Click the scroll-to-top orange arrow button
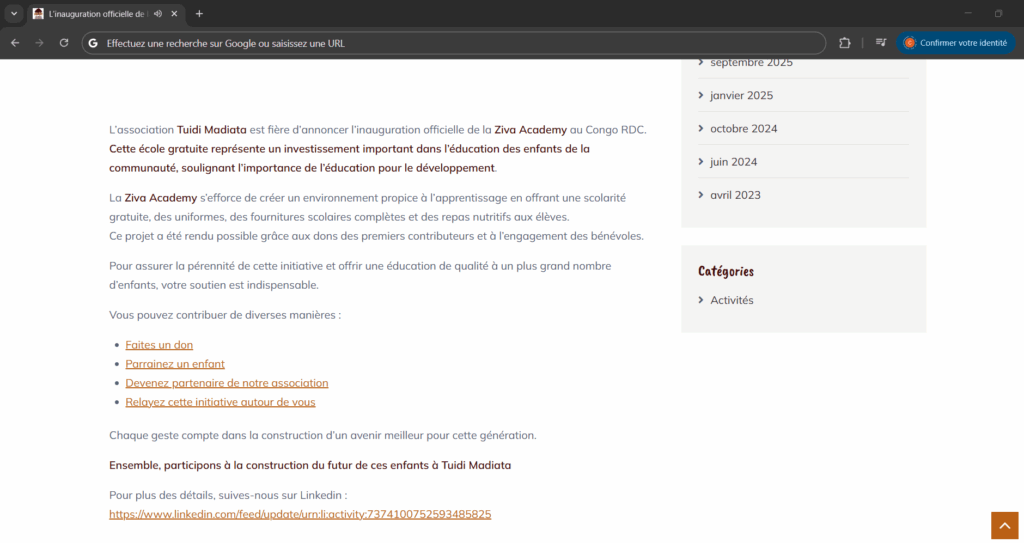This screenshot has height=543, width=1024. [1004, 525]
